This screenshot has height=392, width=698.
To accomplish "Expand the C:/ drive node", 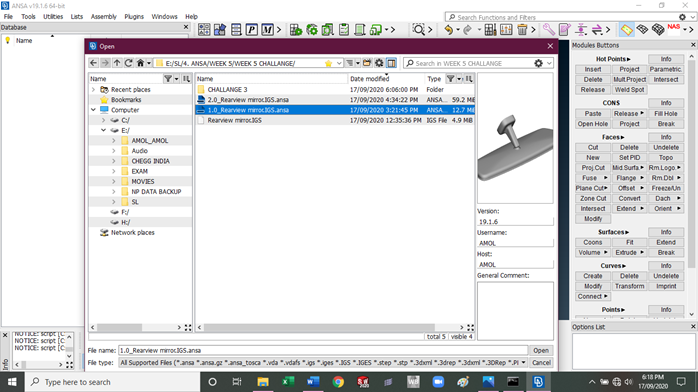I will [x=103, y=120].
